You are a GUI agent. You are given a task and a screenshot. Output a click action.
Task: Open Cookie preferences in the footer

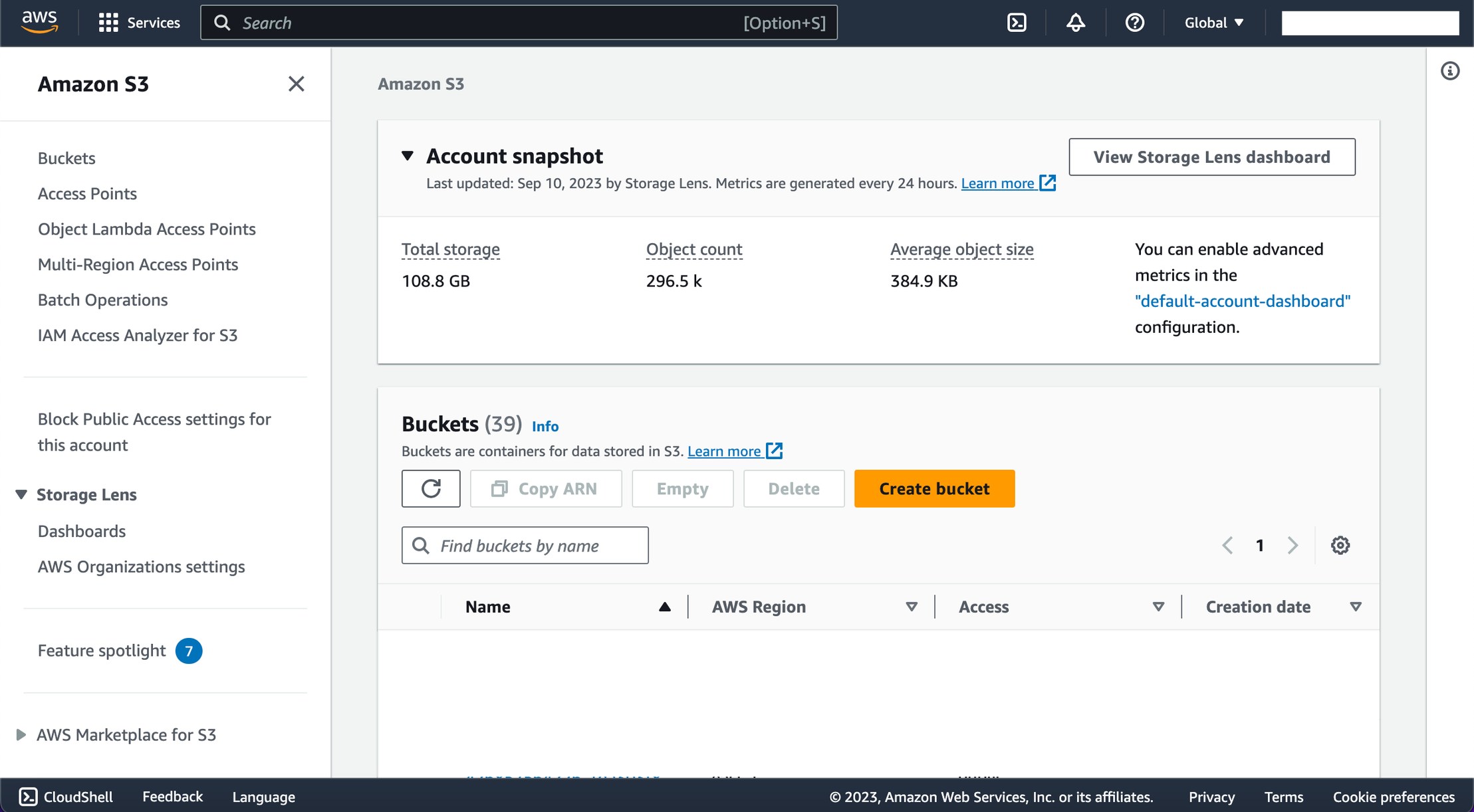click(x=1394, y=796)
